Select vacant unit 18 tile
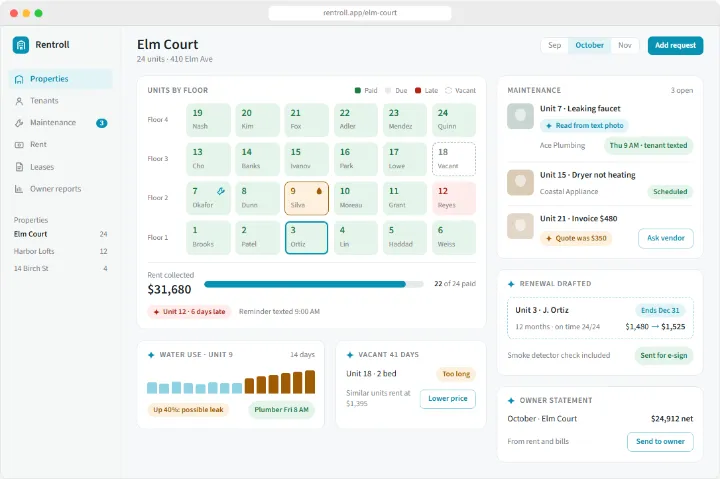The image size is (720, 479). tap(454, 159)
